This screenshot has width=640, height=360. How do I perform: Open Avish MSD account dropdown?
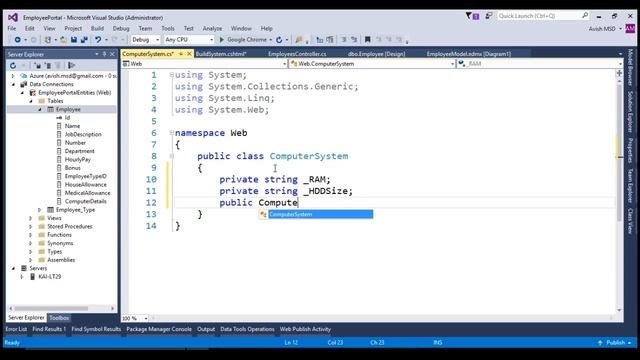(x=620, y=29)
